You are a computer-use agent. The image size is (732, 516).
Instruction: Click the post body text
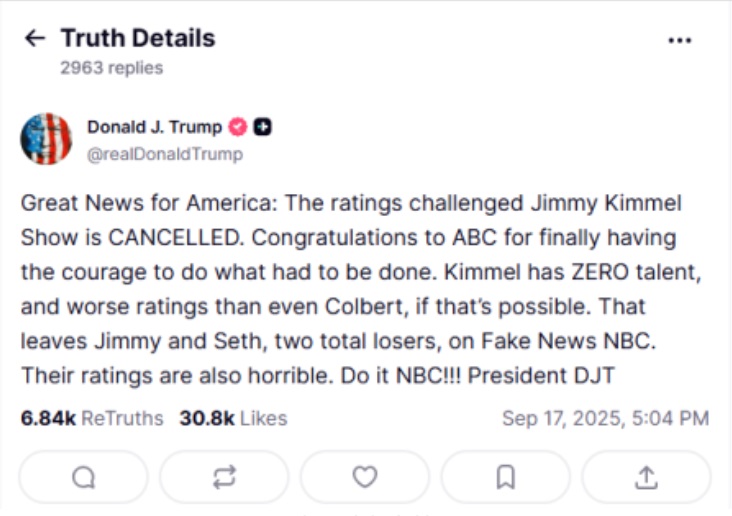pyautogui.click(x=361, y=289)
